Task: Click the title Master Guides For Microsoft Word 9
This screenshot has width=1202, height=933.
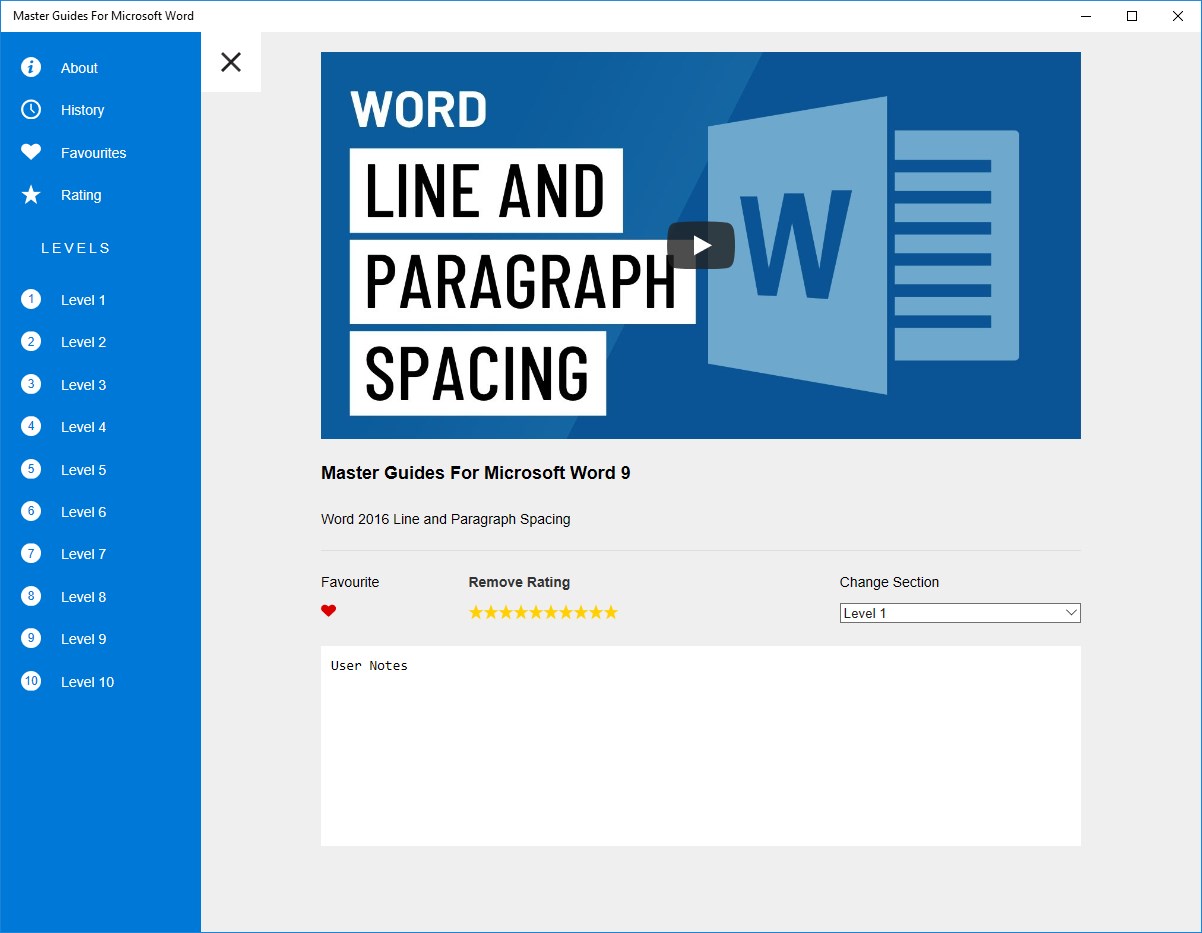Action: (476, 473)
